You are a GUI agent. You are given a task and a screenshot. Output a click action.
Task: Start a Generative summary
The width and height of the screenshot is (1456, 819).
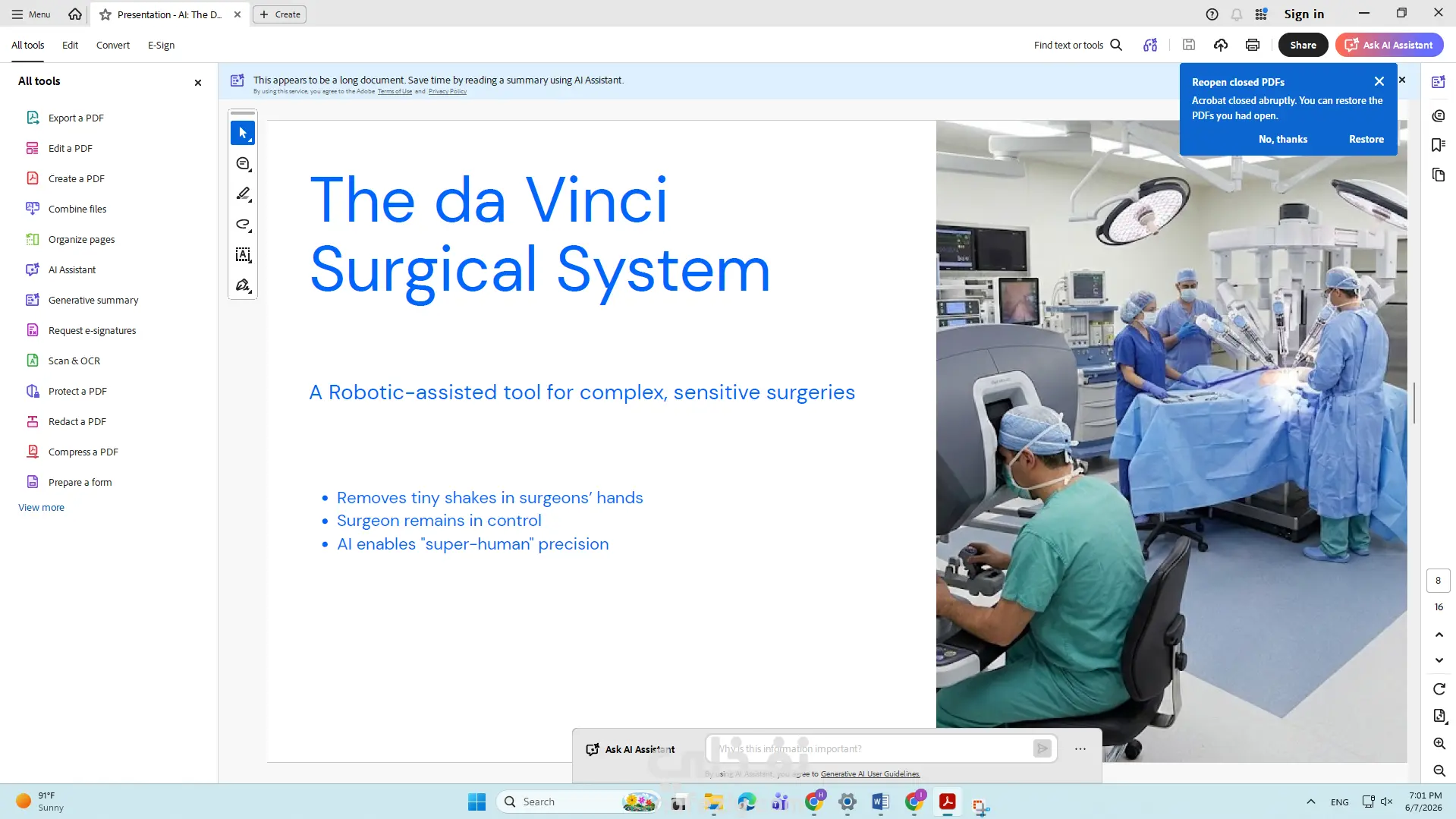click(x=93, y=300)
